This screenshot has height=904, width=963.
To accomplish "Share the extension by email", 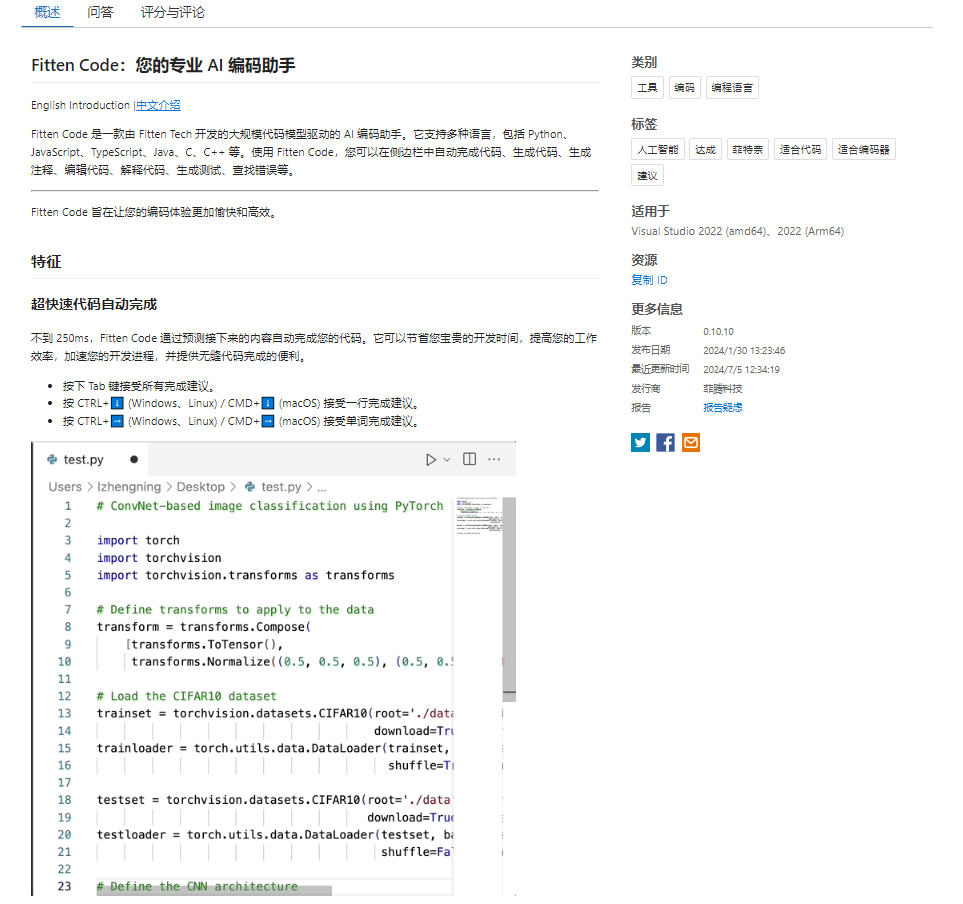I will tap(691, 442).
